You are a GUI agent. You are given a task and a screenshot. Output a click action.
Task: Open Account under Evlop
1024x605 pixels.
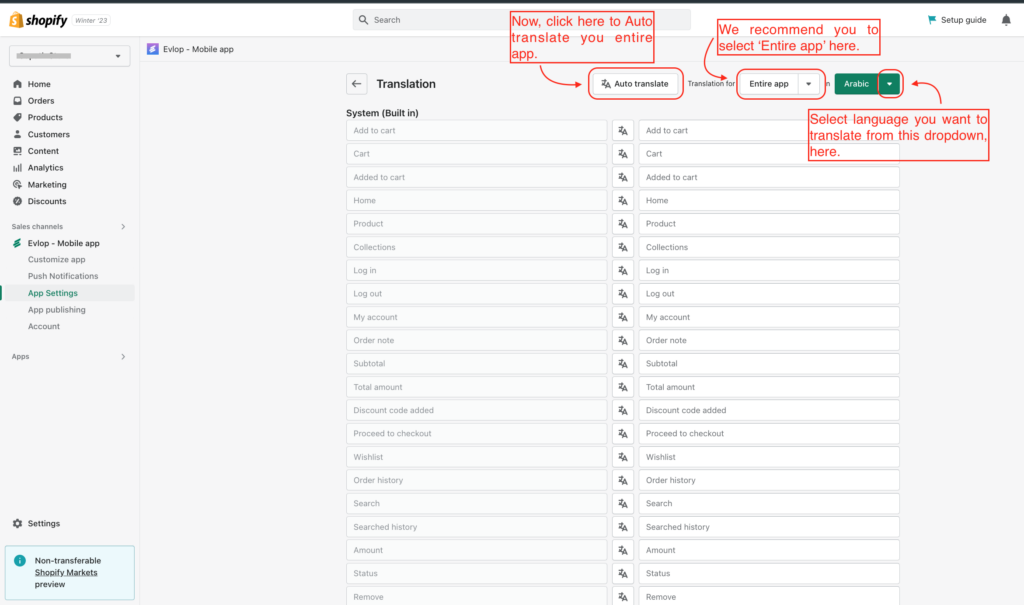(44, 327)
